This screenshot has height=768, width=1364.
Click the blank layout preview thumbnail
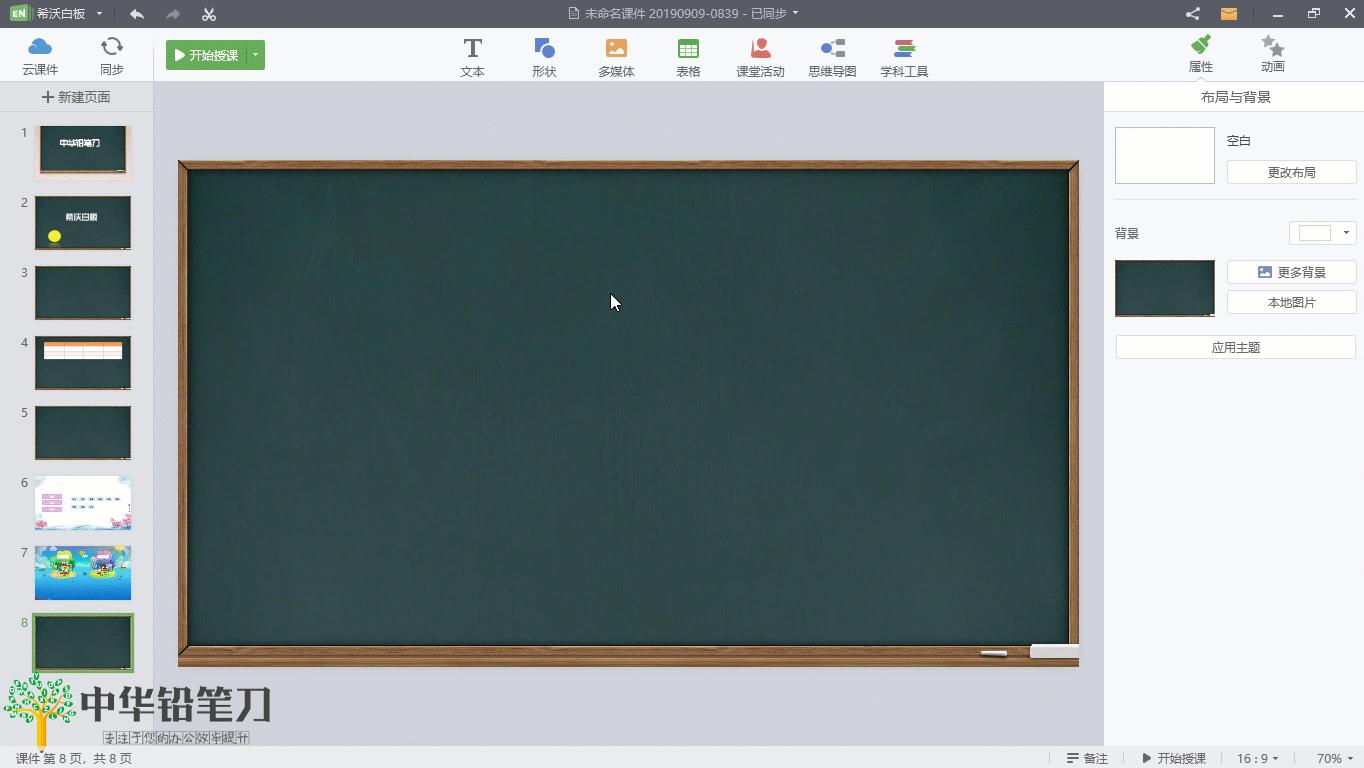point(1165,155)
